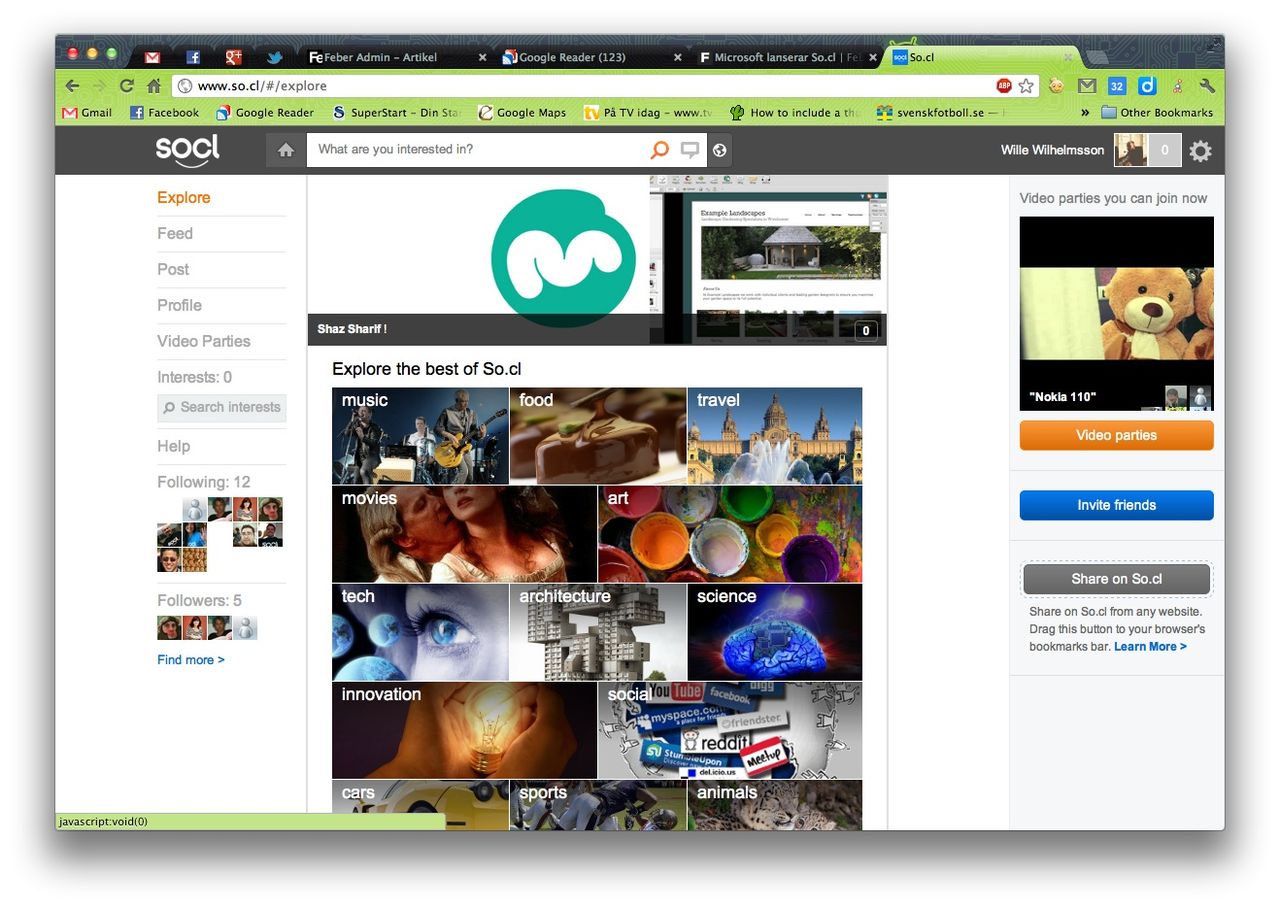The image size is (1280, 907).
Task: Open the comment bubble icon in search bar
Action: (690, 150)
